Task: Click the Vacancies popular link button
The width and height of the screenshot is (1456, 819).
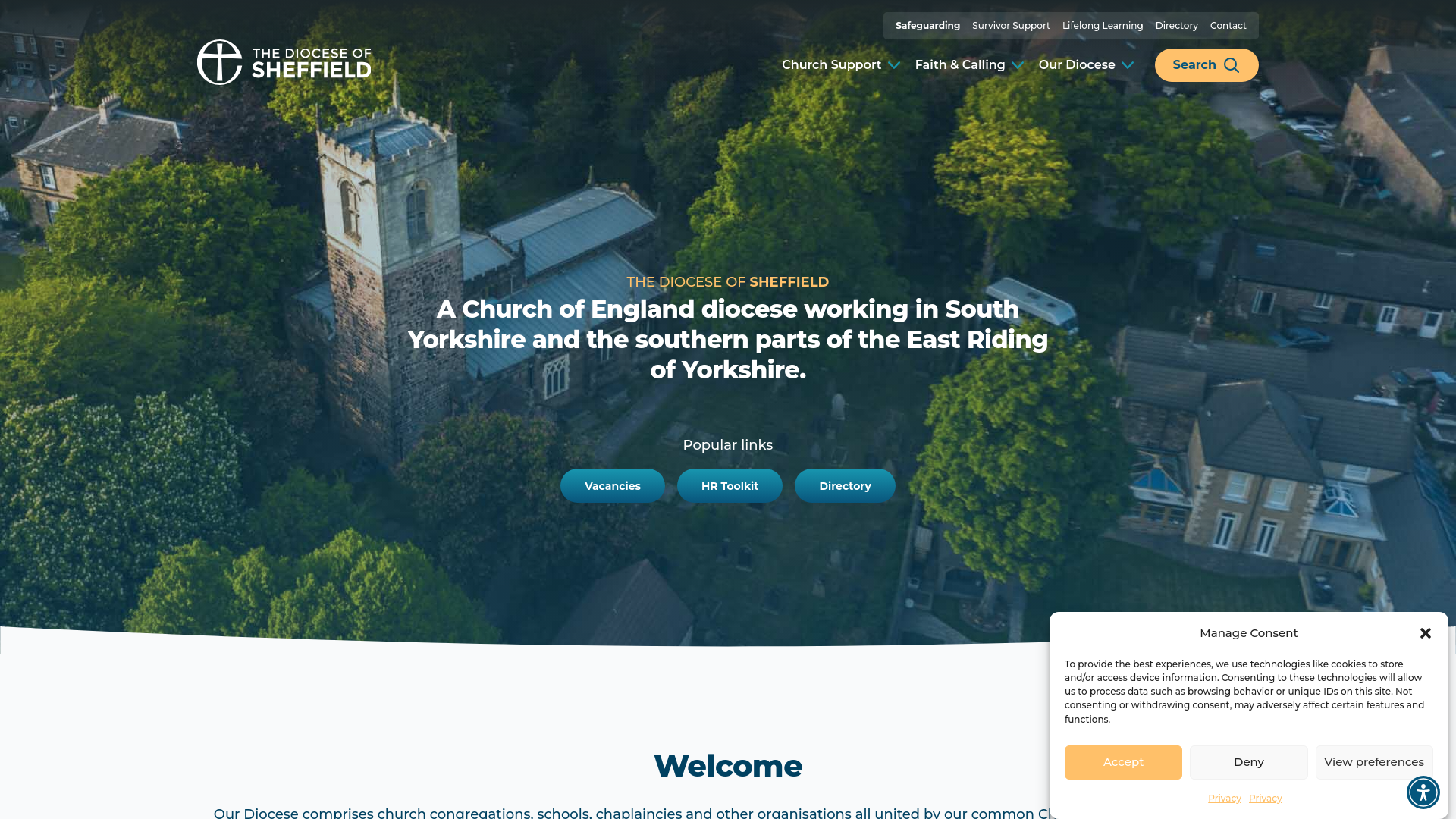Action: [612, 486]
